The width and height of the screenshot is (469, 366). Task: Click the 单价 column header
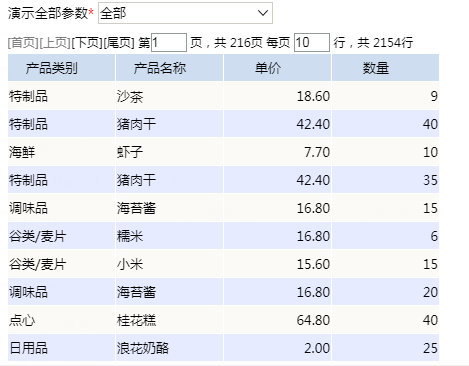coord(277,68)
